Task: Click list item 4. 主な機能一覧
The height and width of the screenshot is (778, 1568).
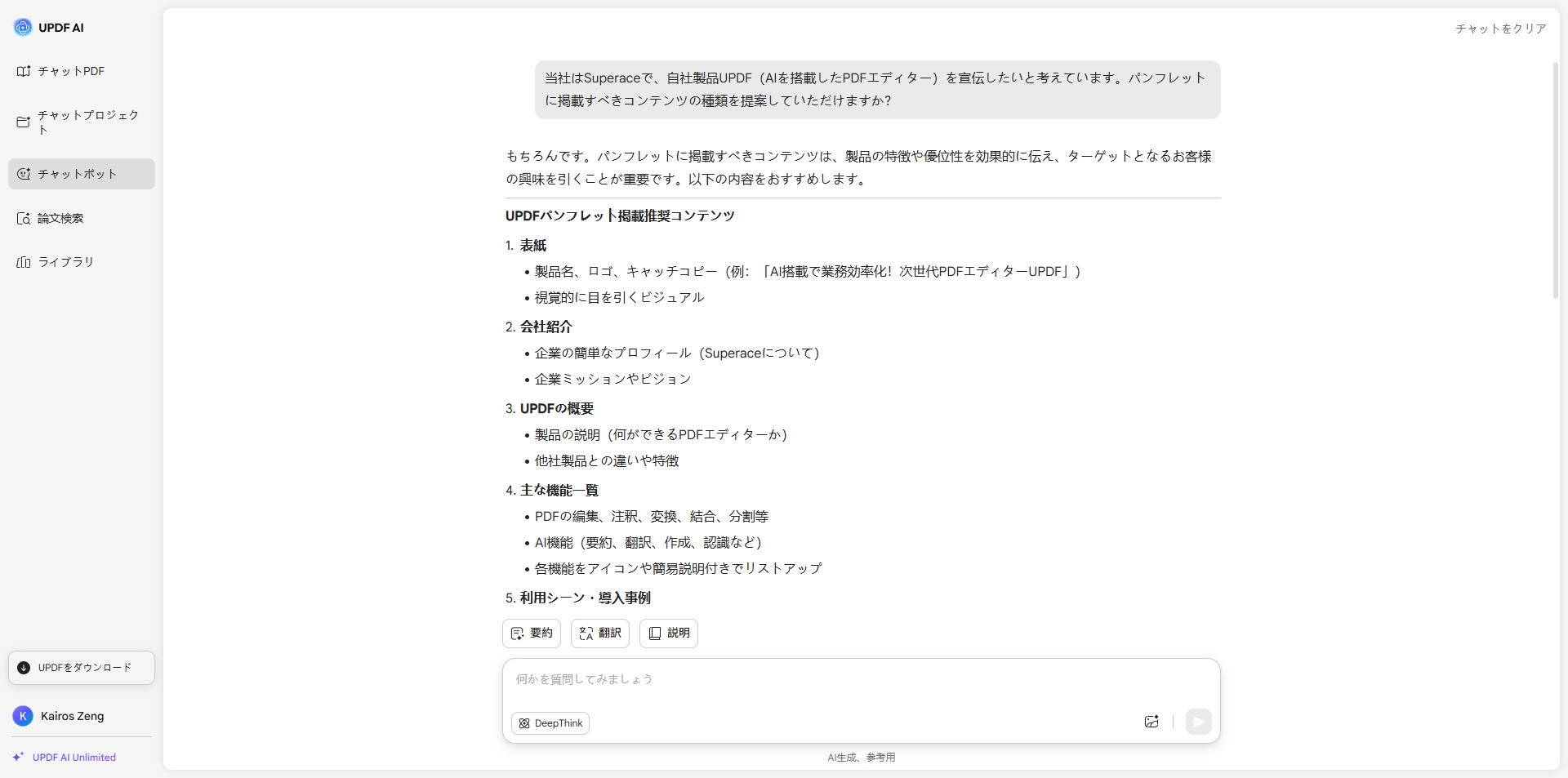Action: 552,491
